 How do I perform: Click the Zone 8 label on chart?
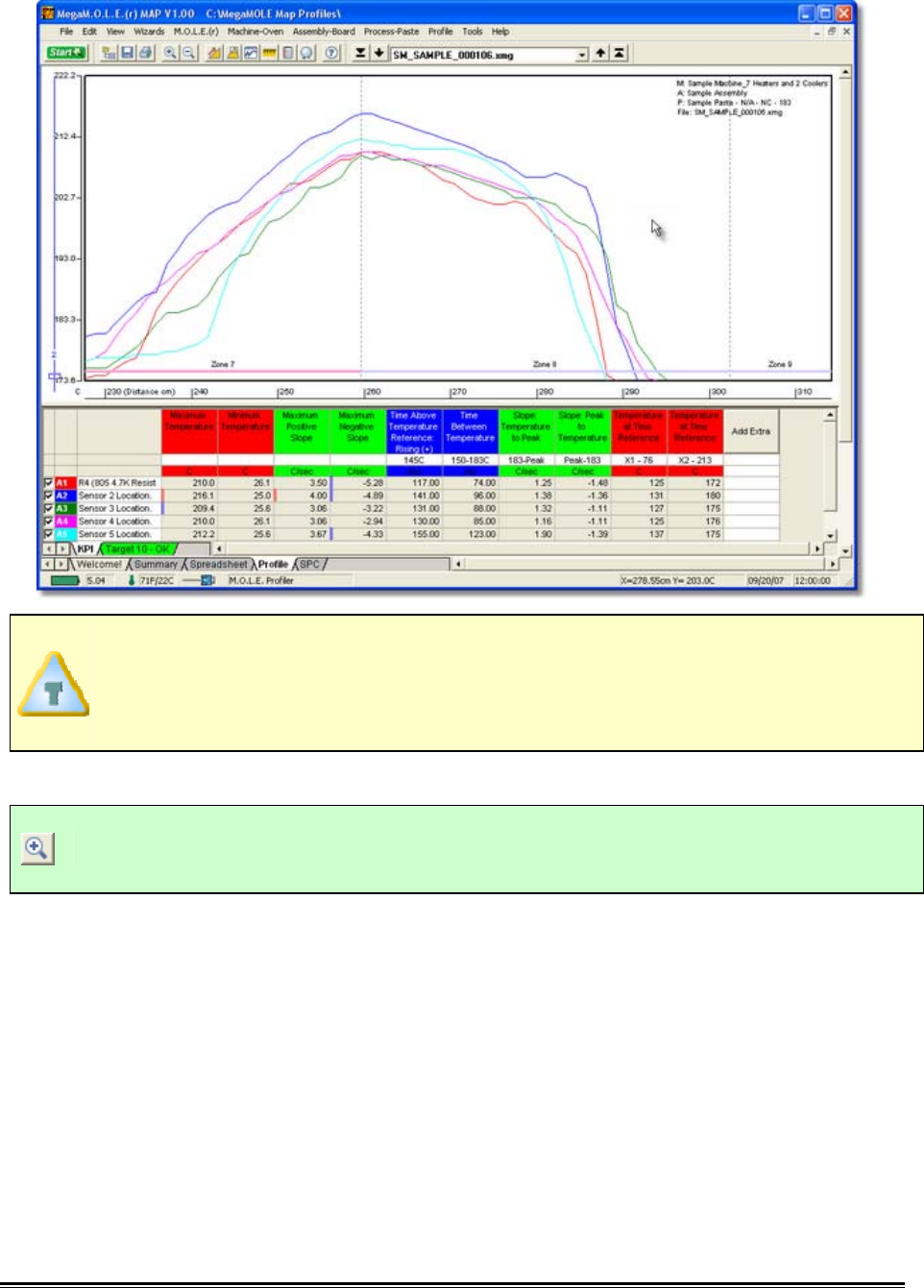545,364
